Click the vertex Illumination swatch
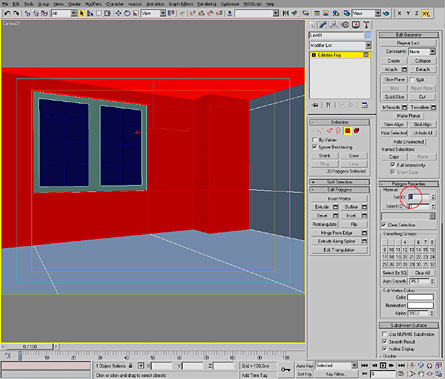 point(420,305)
